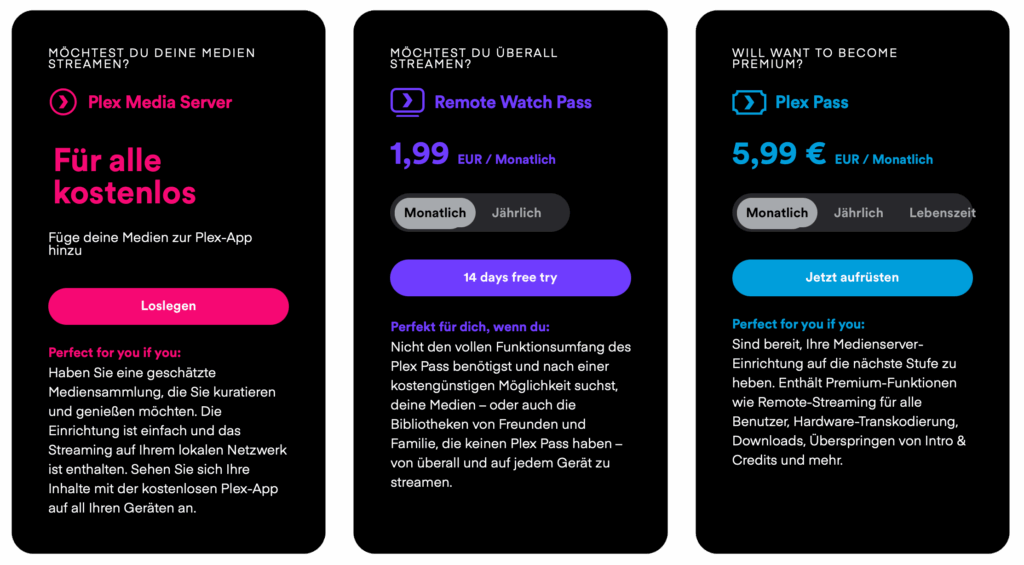Image resolution: width=1024 pixels, height=565 pixels.
Task: Click 'Möchtest du deine Medien streamen?' heading
Action: [x=151, y=58]
